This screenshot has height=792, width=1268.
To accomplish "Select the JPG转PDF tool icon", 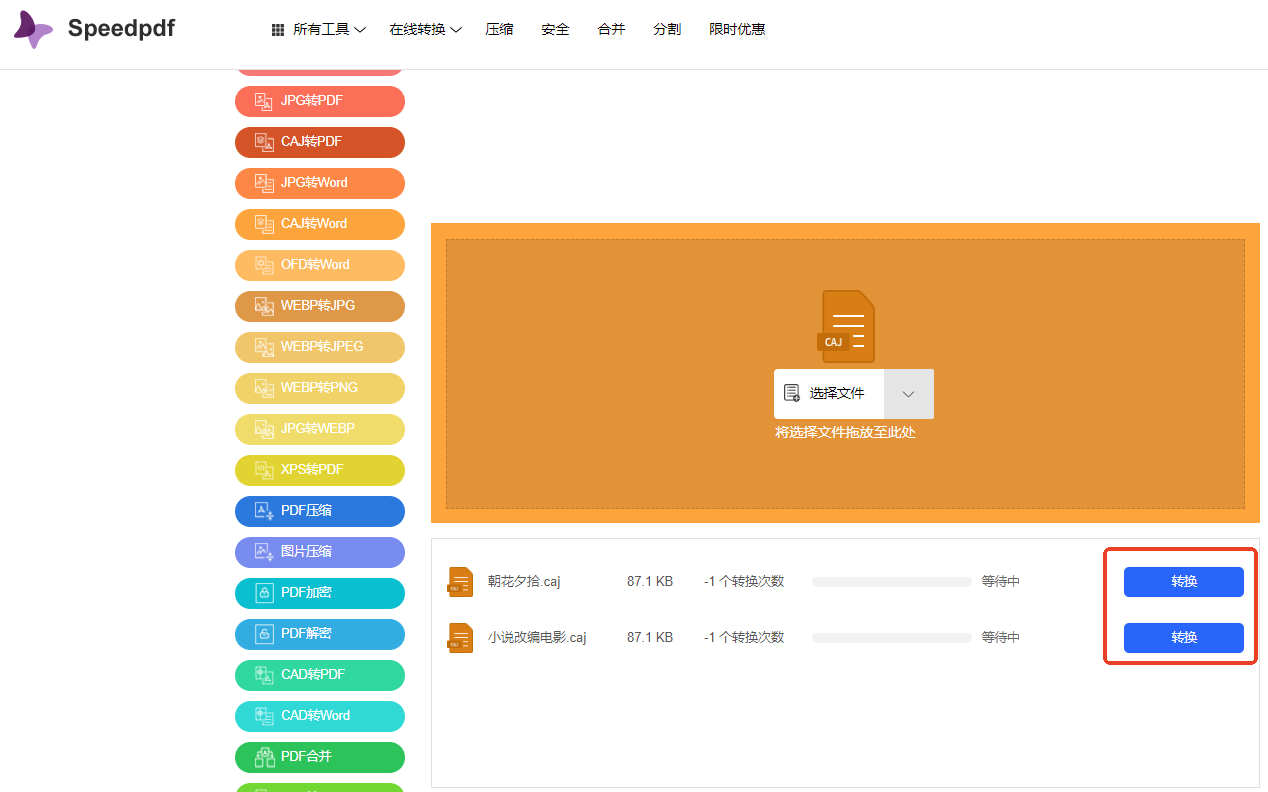I will pos(263,101).
